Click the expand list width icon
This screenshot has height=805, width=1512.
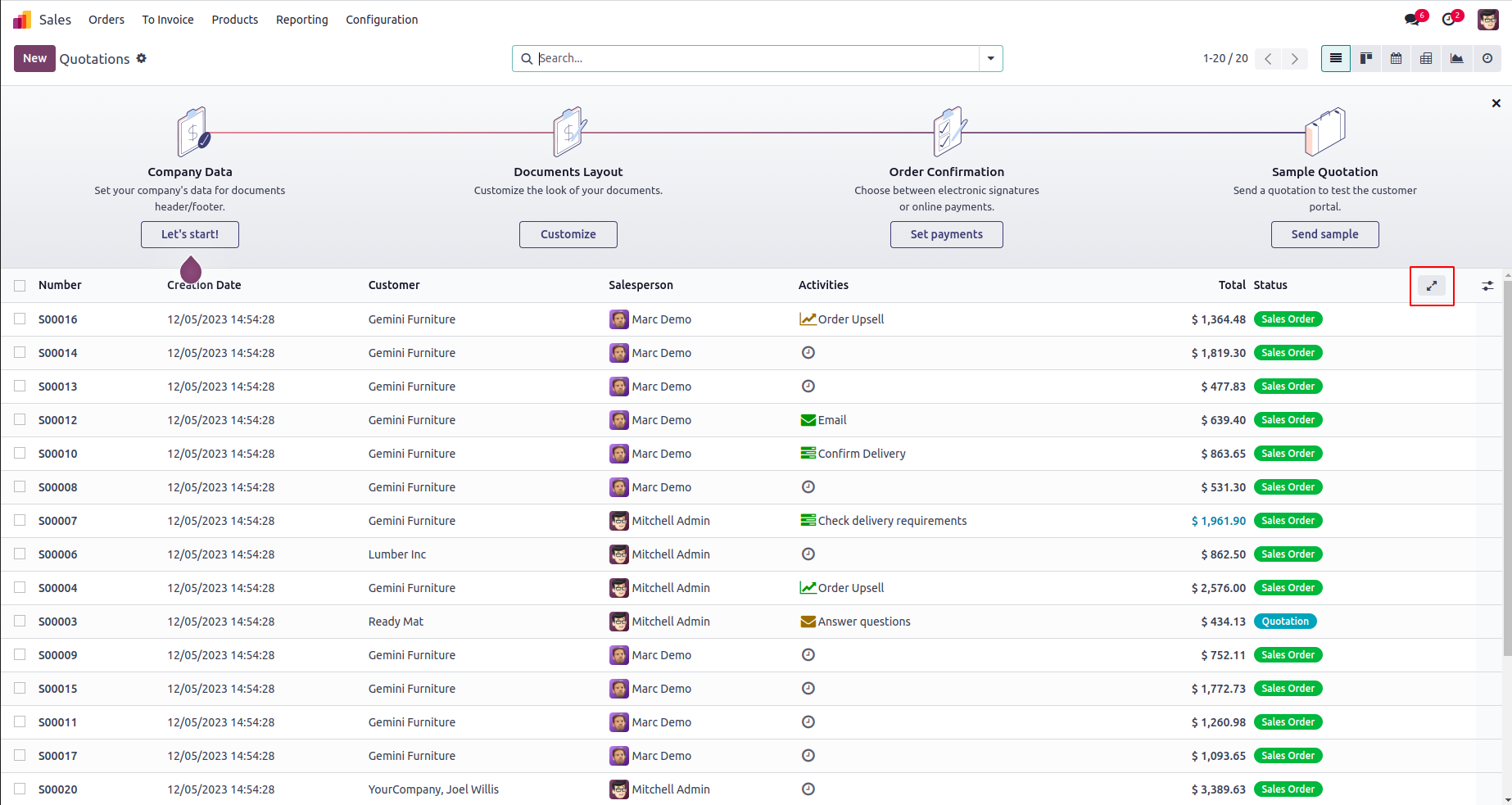[1432, 286]
